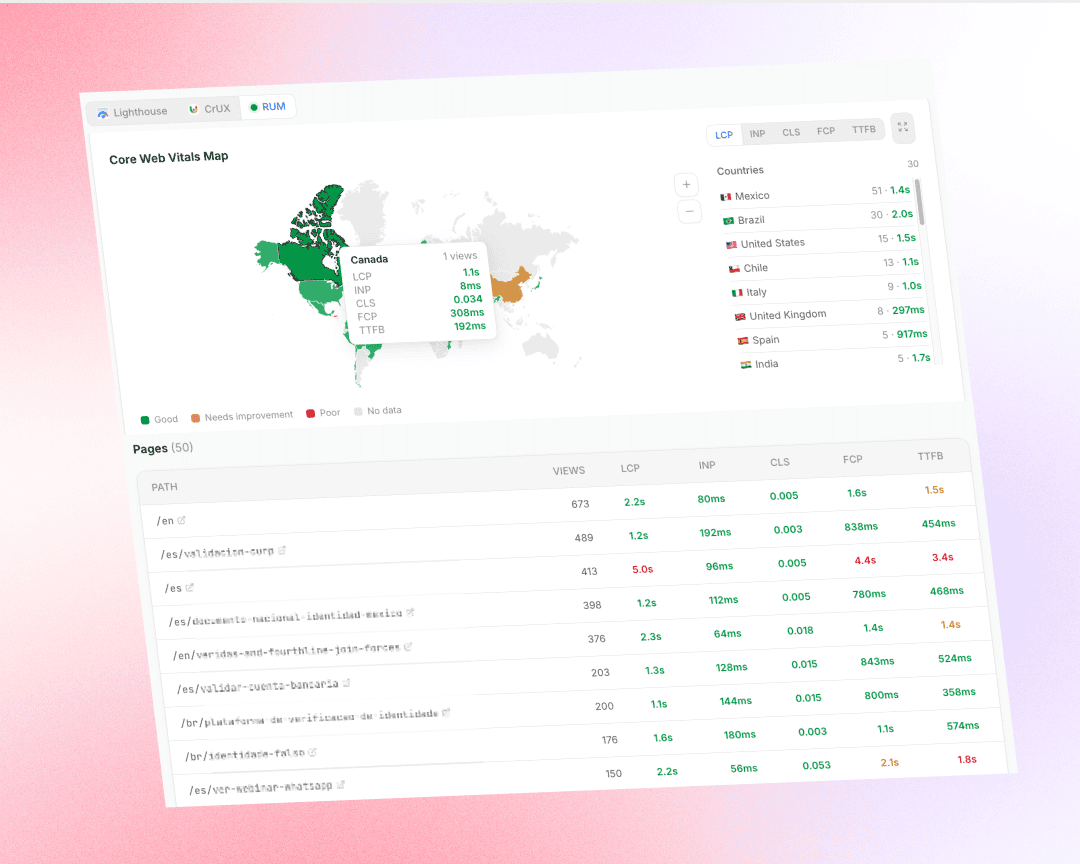Click the Pages (50) heading
This screenshot has width=1080, height=864.
pos(163,448)
